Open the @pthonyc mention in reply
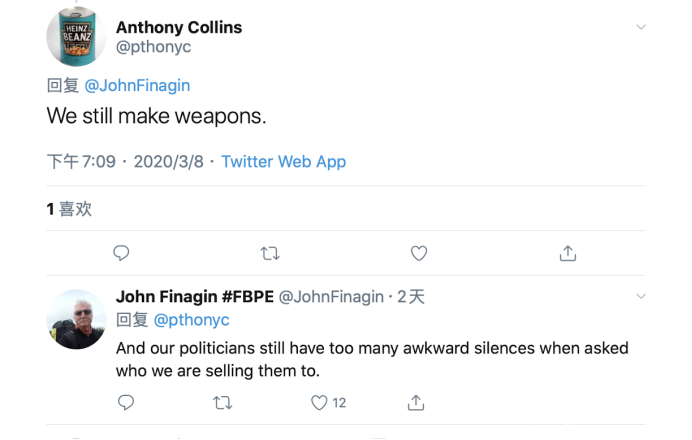Viewport: 692px width, 440px height. click(x=191, y=320)
